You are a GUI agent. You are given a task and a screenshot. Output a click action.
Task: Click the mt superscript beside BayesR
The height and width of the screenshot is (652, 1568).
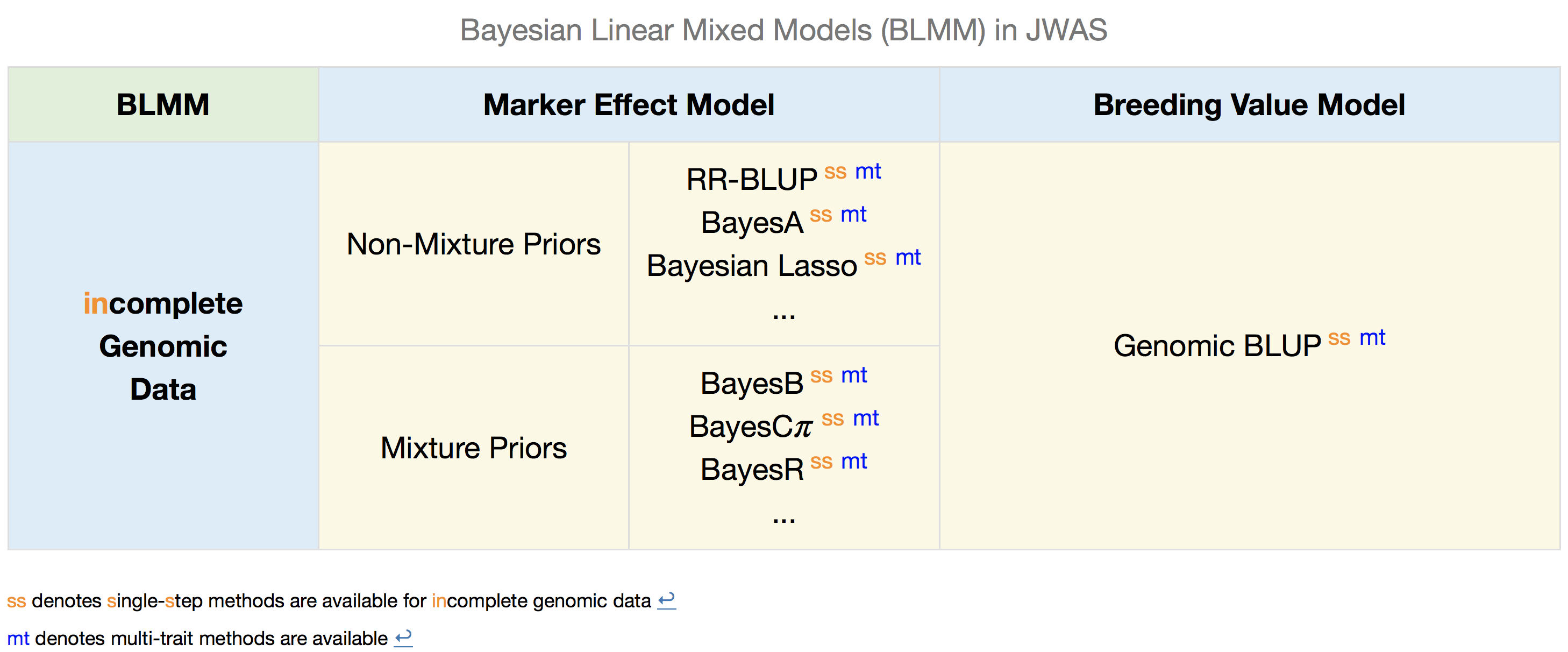pos(854,461)
